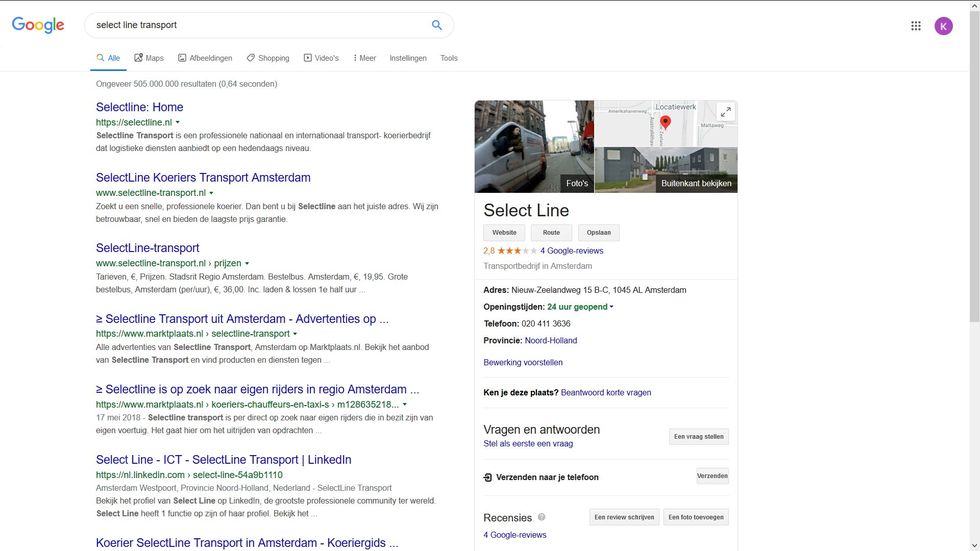Click the phone number 020 411 3636
The width and height of the screenshot is (980, 551).
pos(546,324)
